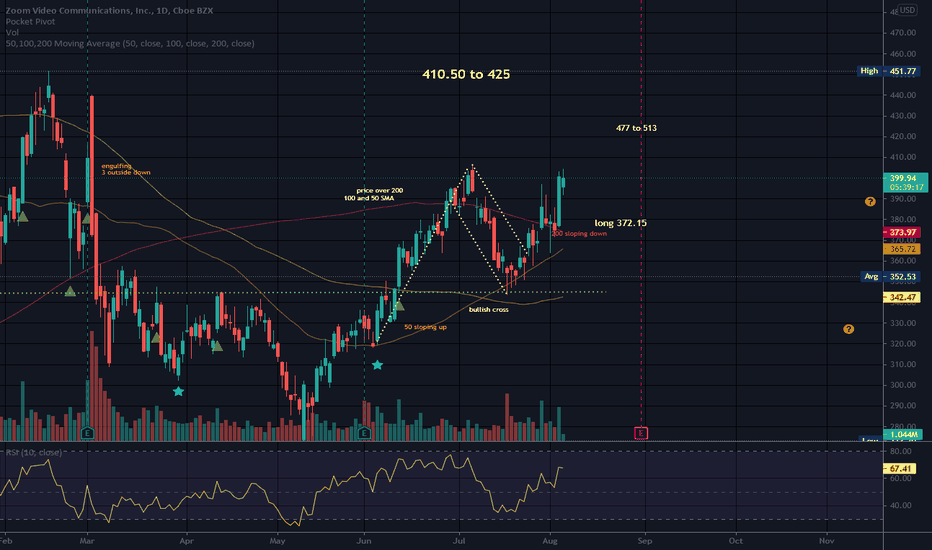The image size is (932, 550).
Task: Click the yellow 342.47 moving average label
Action: coord(902,297)
